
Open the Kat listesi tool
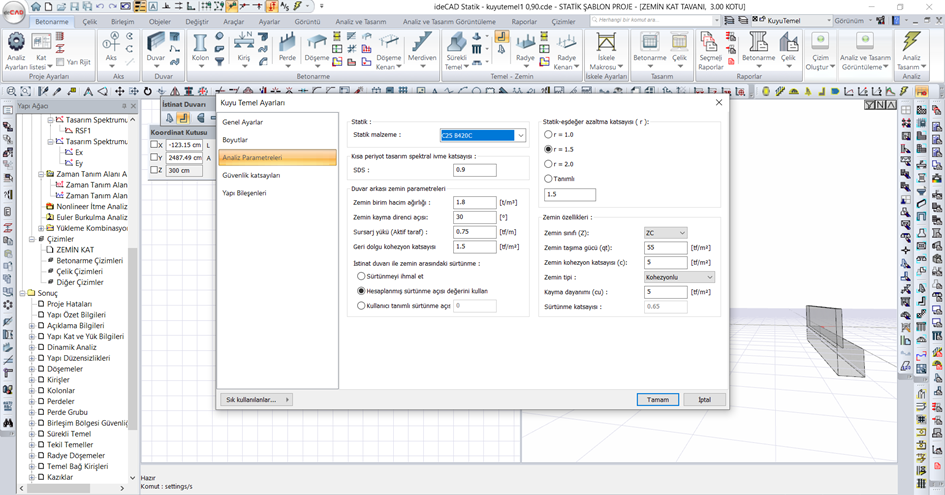click(41, 48)
